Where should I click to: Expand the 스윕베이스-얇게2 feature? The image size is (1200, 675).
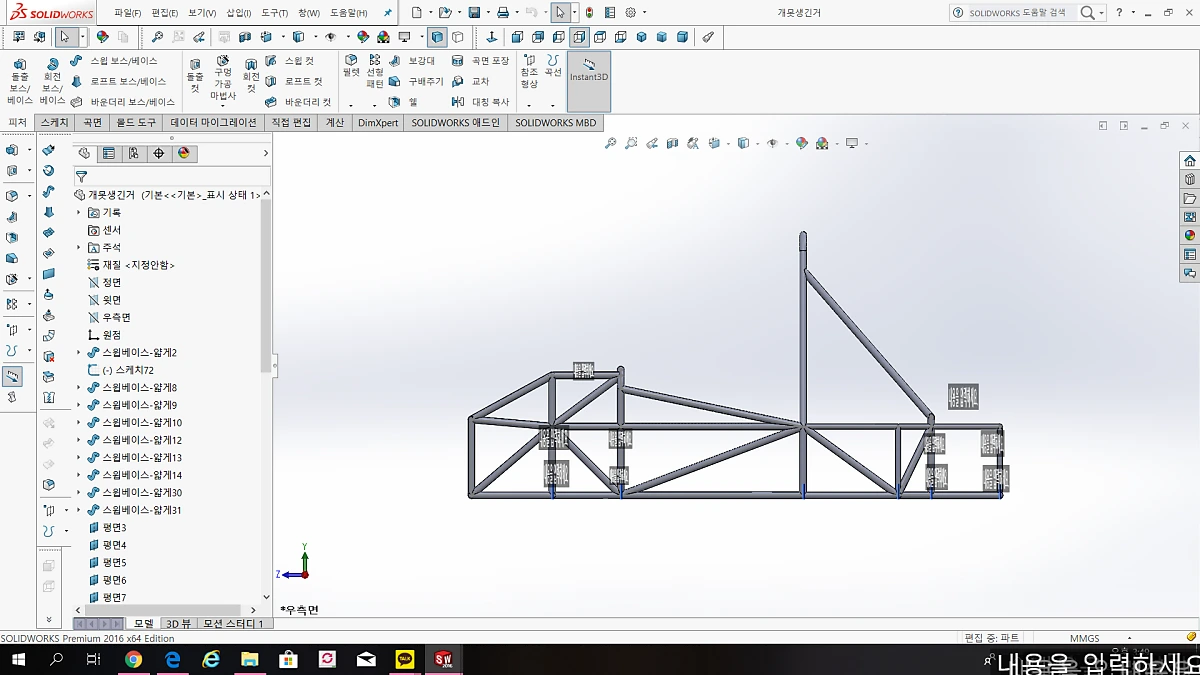[79, 353]
